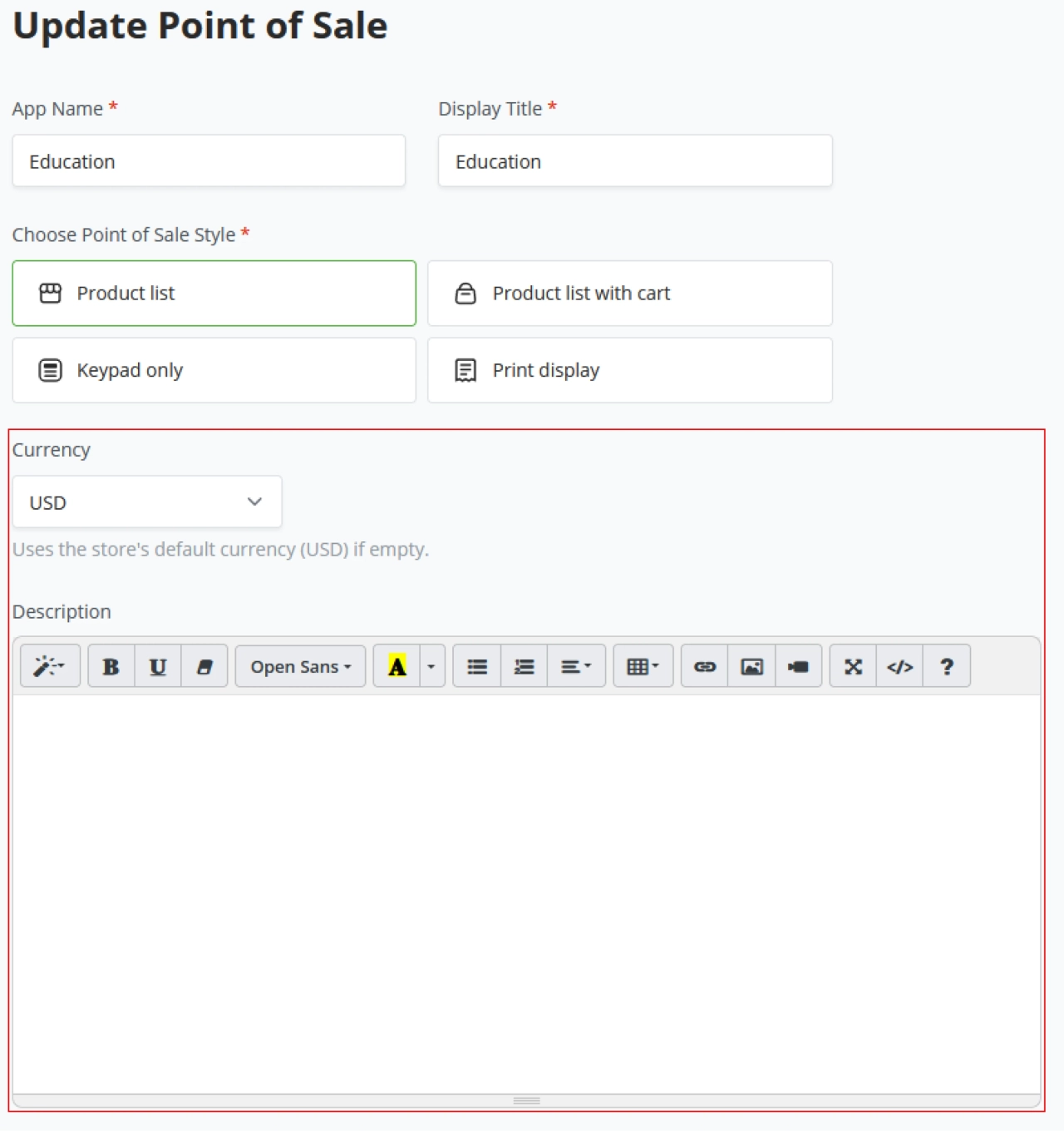Viewport: 1064px width, 1131px height.
Task: Insert an unordered bullet list
Action: click(477, 667)
